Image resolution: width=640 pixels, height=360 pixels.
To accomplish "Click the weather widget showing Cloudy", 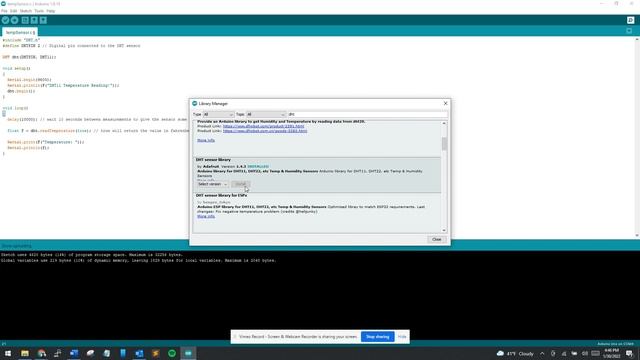I will tap(515, 353).
